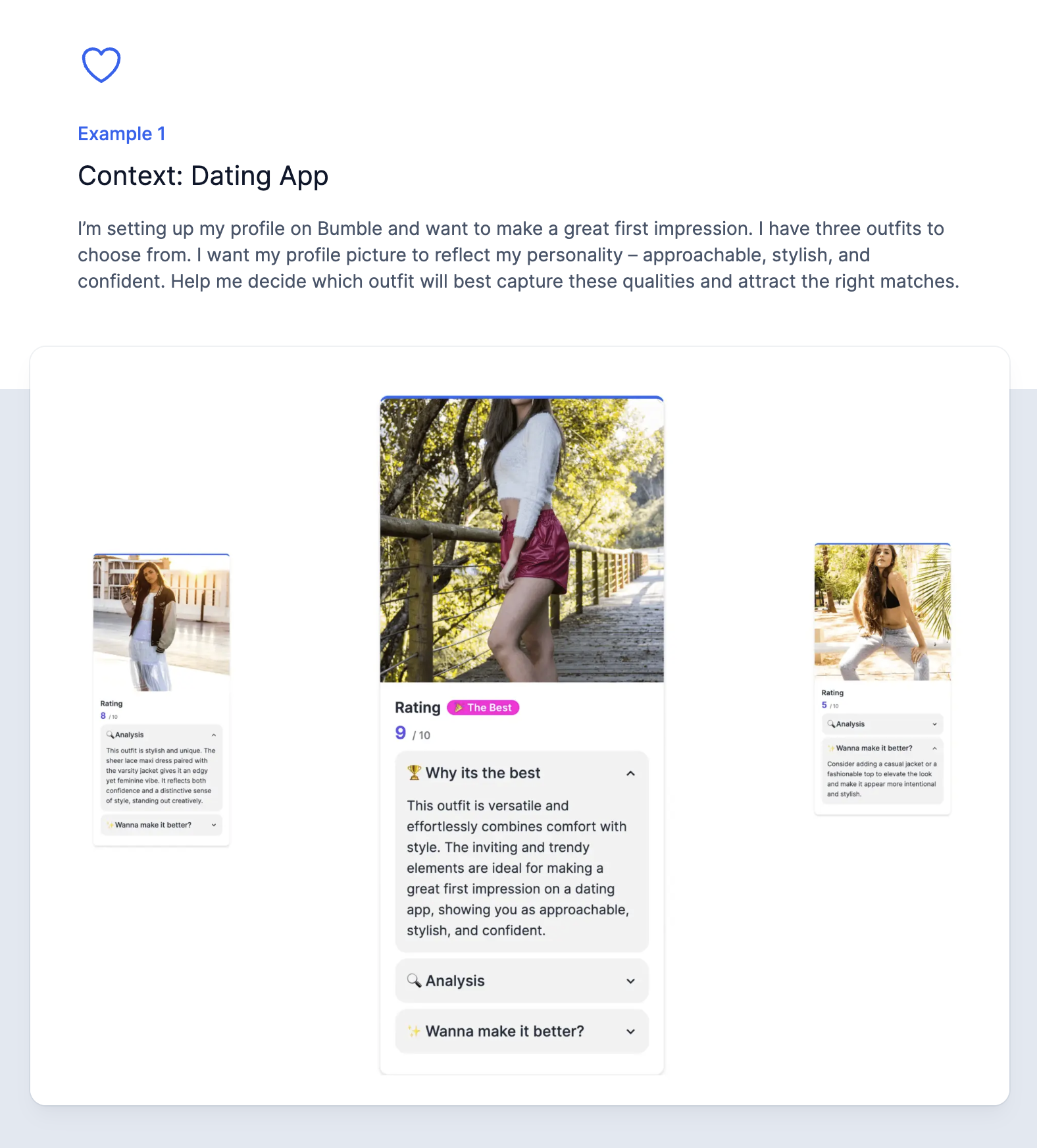The image size is (1037, 1148).
Task: Click the magnifier icon in left card Analysis
Action: 110,735
